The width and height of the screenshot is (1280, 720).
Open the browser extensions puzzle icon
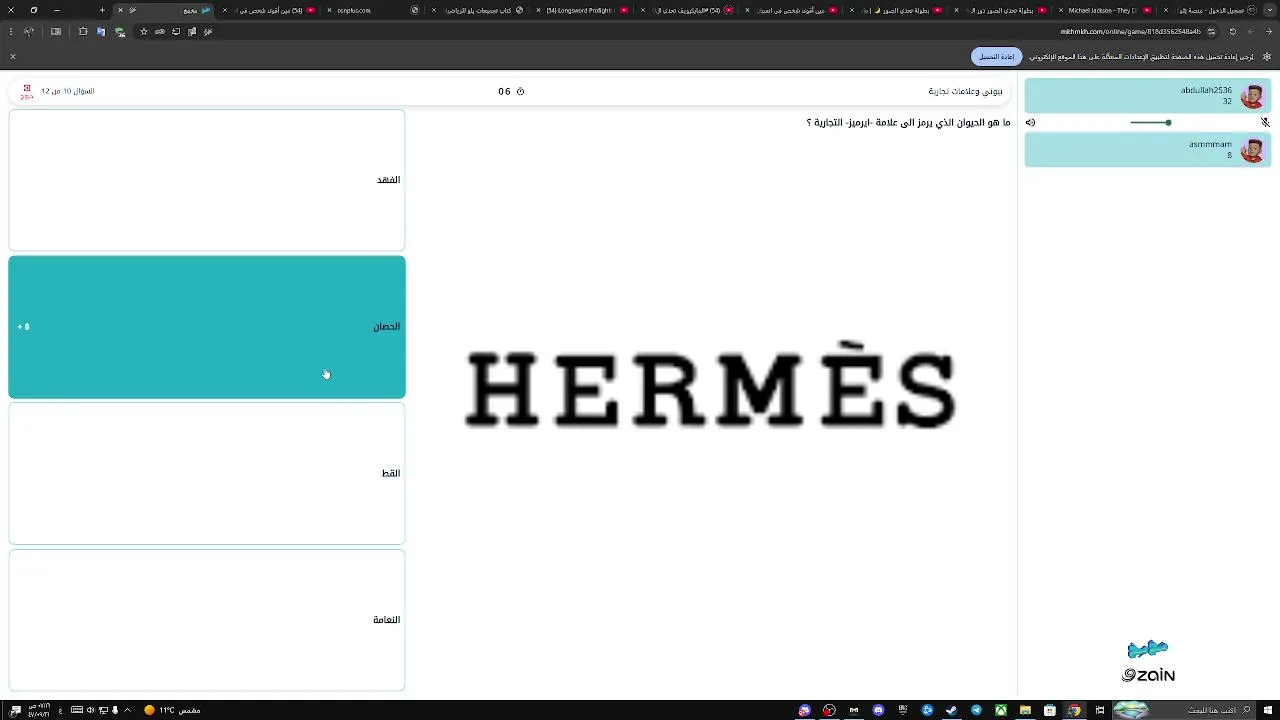(x=82, y=31)
